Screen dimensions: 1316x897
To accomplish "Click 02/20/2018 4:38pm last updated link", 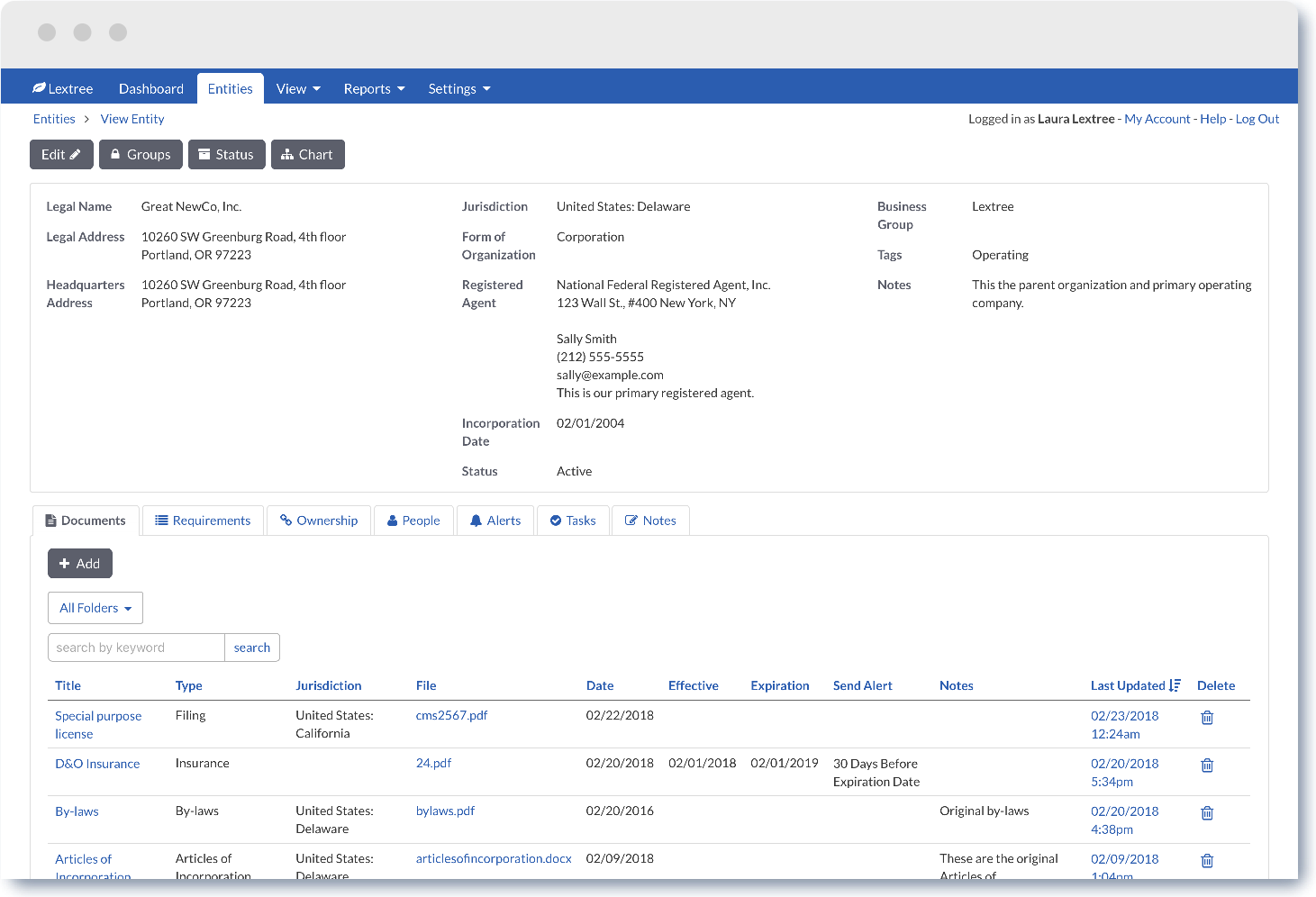I will (x=1125, y=820).
